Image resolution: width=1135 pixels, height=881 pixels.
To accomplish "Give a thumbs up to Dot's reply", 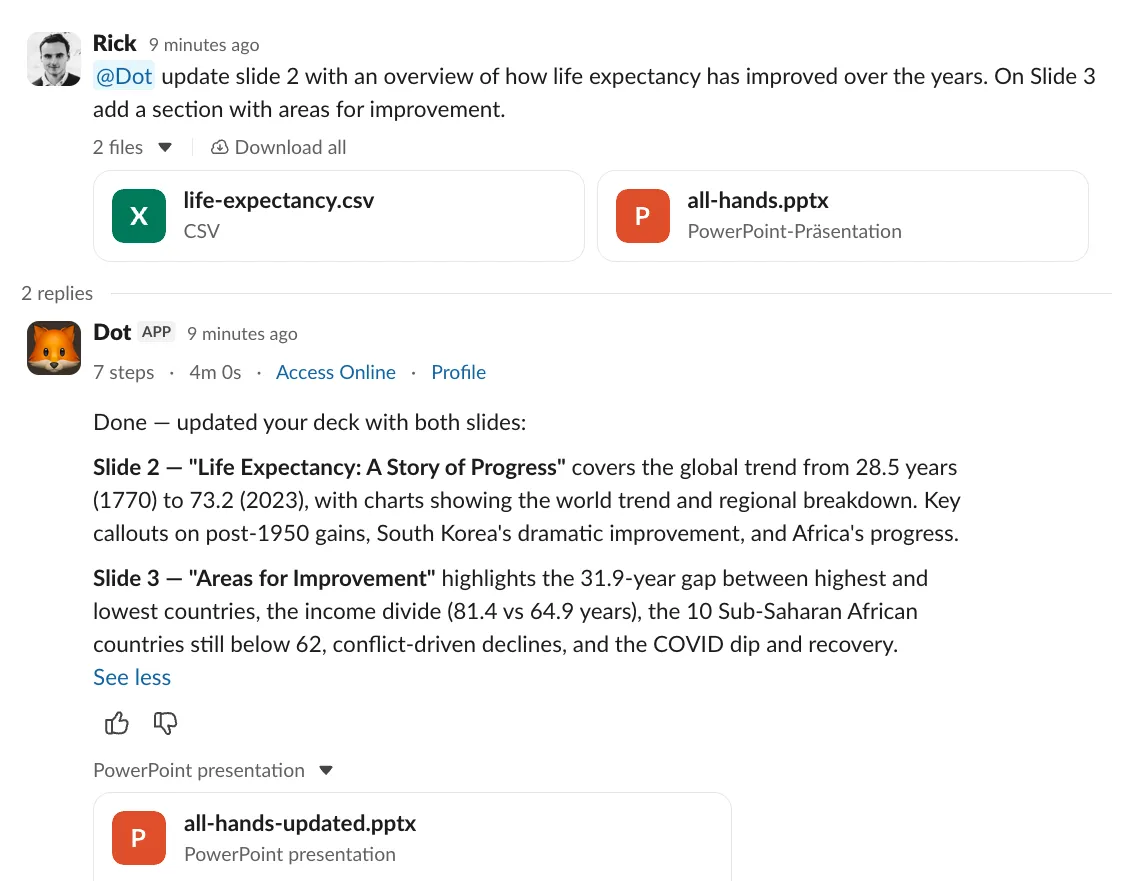I will pyautogui.click(x=116, y=723).
